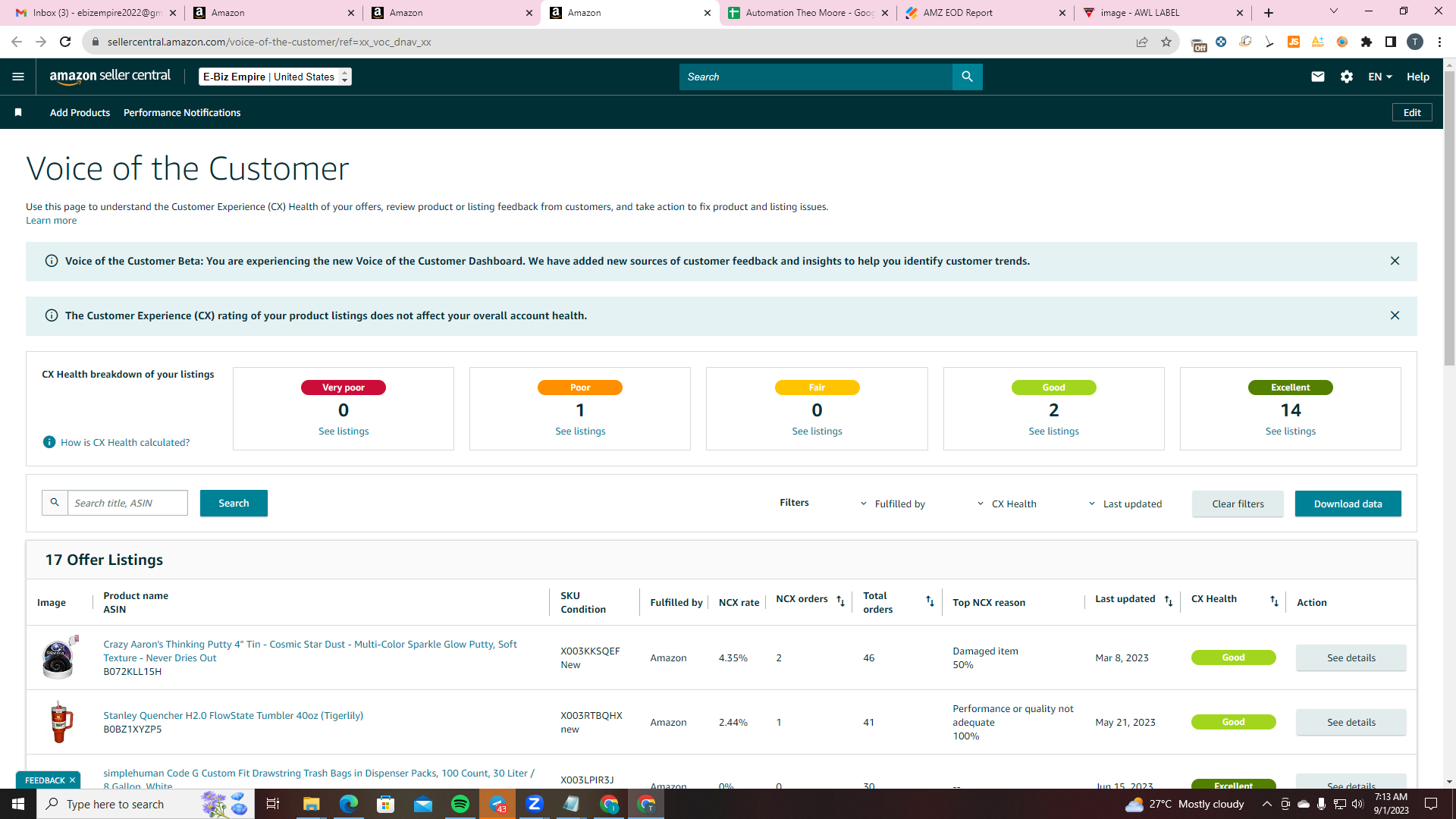
Task: See listings under the Excellent rating
Action: pos(1291,431)
